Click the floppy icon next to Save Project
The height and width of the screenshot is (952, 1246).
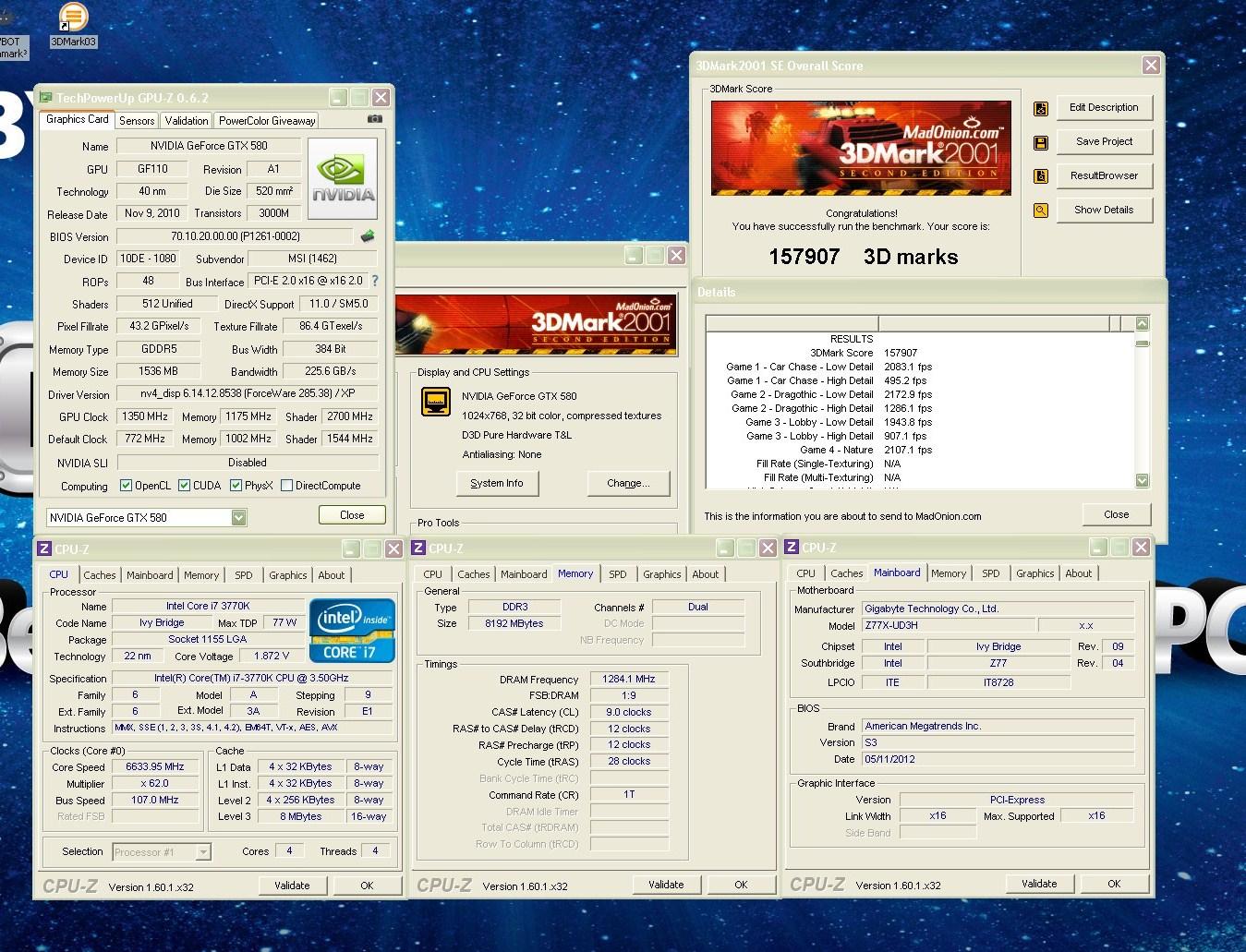tap(1041, 143)
